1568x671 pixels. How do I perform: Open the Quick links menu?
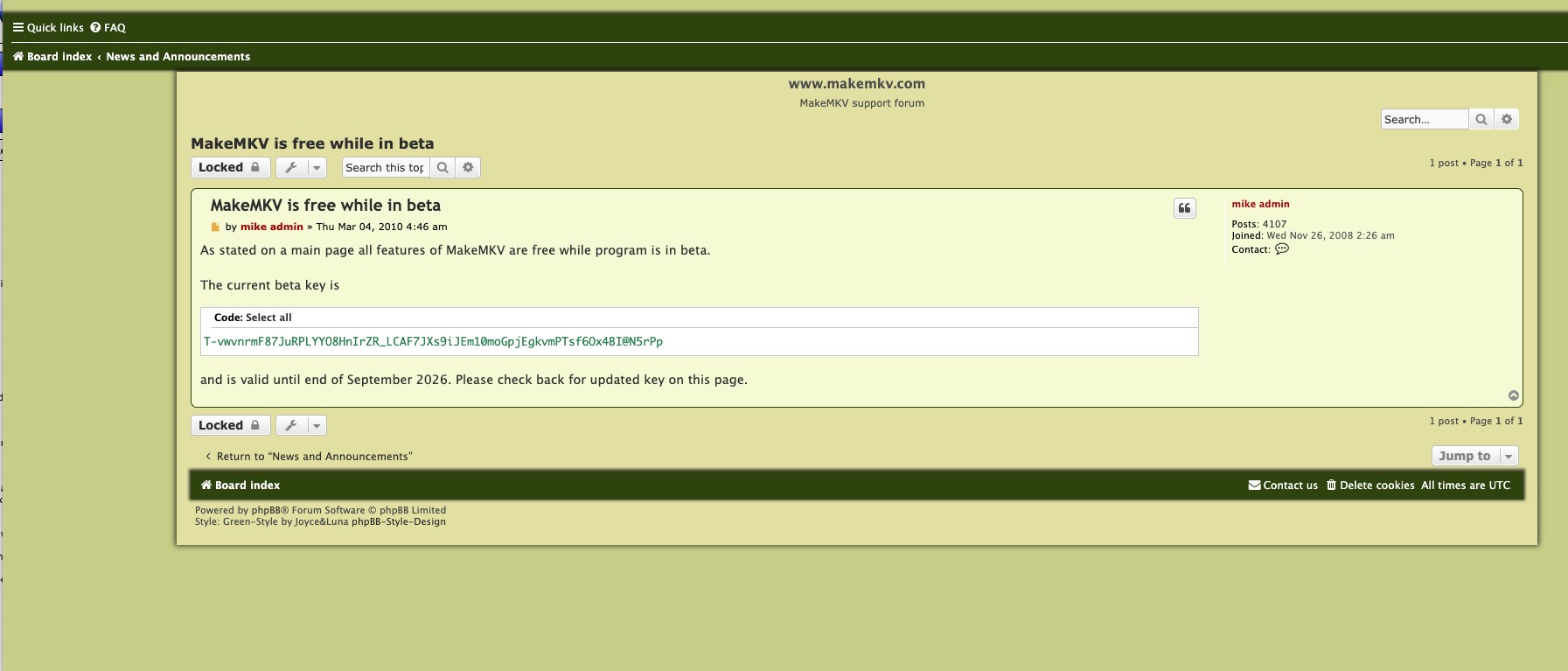[x=48, y=27]
